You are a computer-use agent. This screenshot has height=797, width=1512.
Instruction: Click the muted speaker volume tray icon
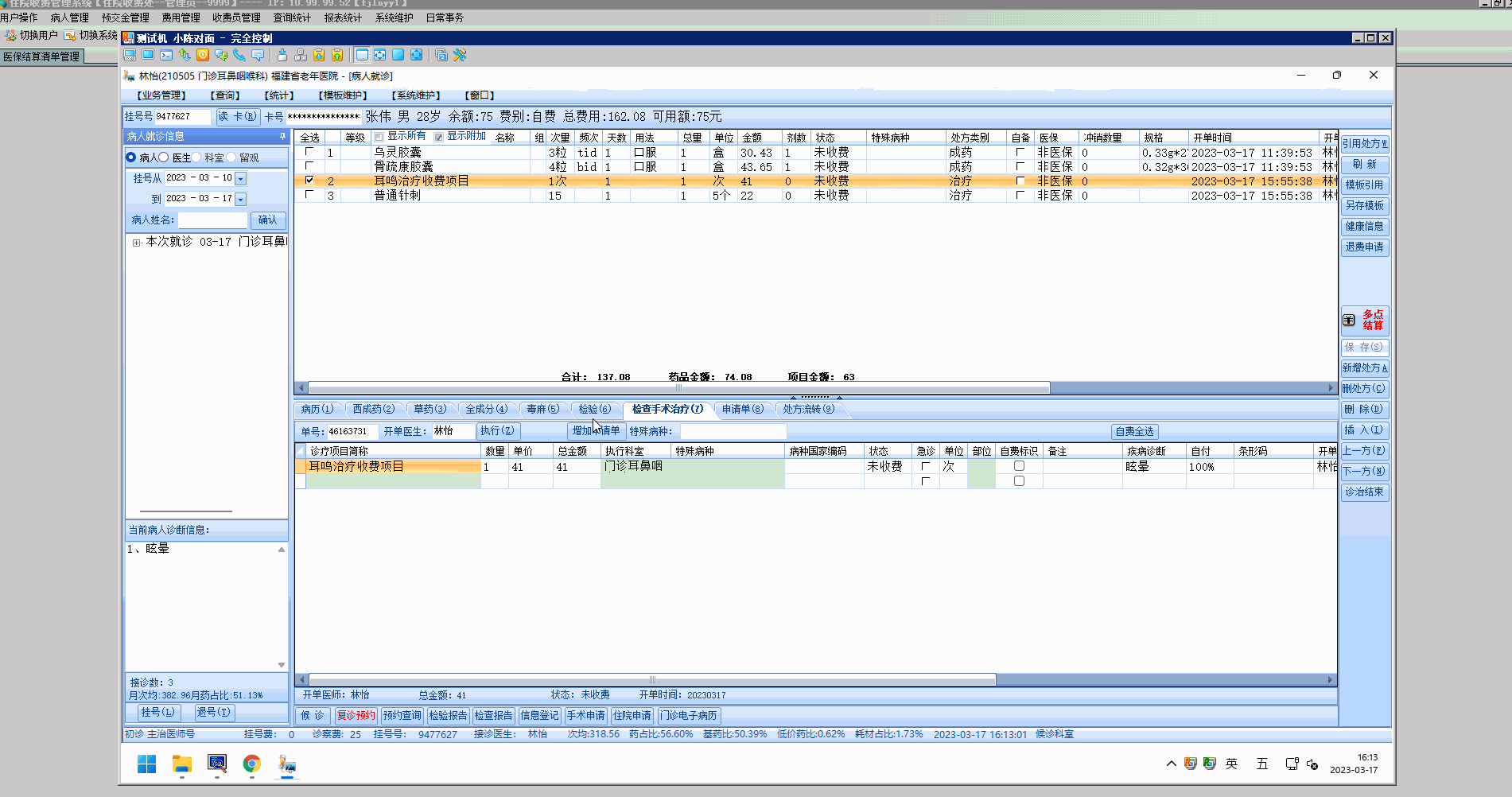coord(1312,764)
